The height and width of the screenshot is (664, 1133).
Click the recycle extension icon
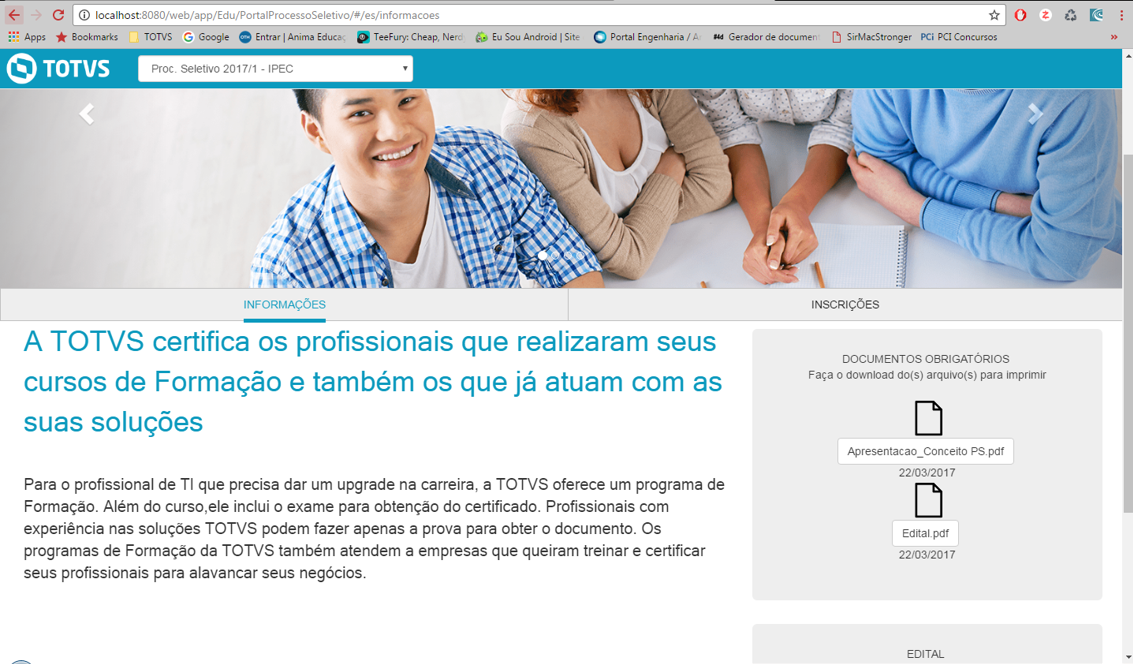[x=1071, y=15]
